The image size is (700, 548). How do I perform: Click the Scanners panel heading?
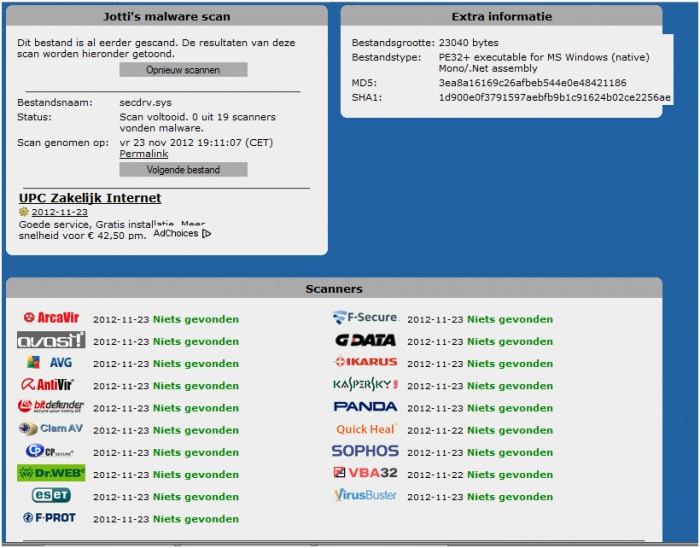334,289
